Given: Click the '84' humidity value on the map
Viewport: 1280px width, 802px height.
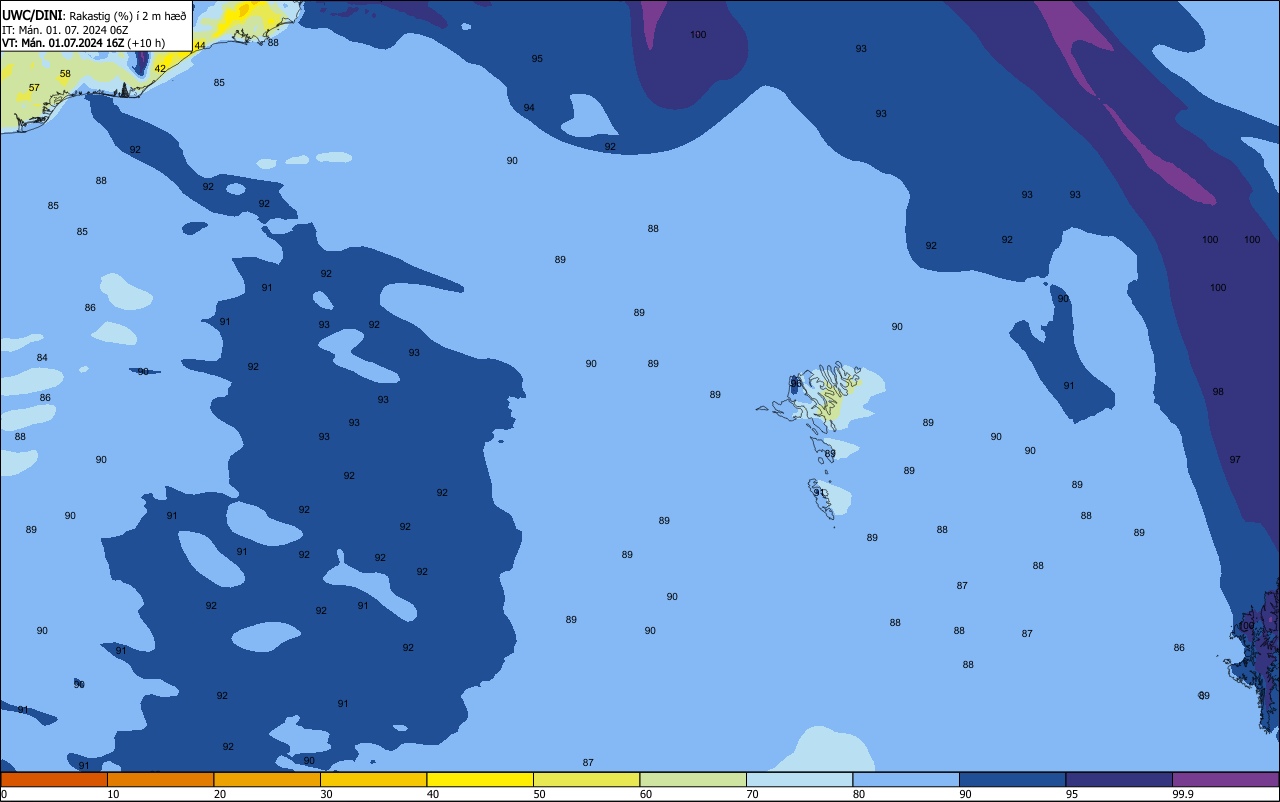Looking at the screenshot, I should point(42,358).
